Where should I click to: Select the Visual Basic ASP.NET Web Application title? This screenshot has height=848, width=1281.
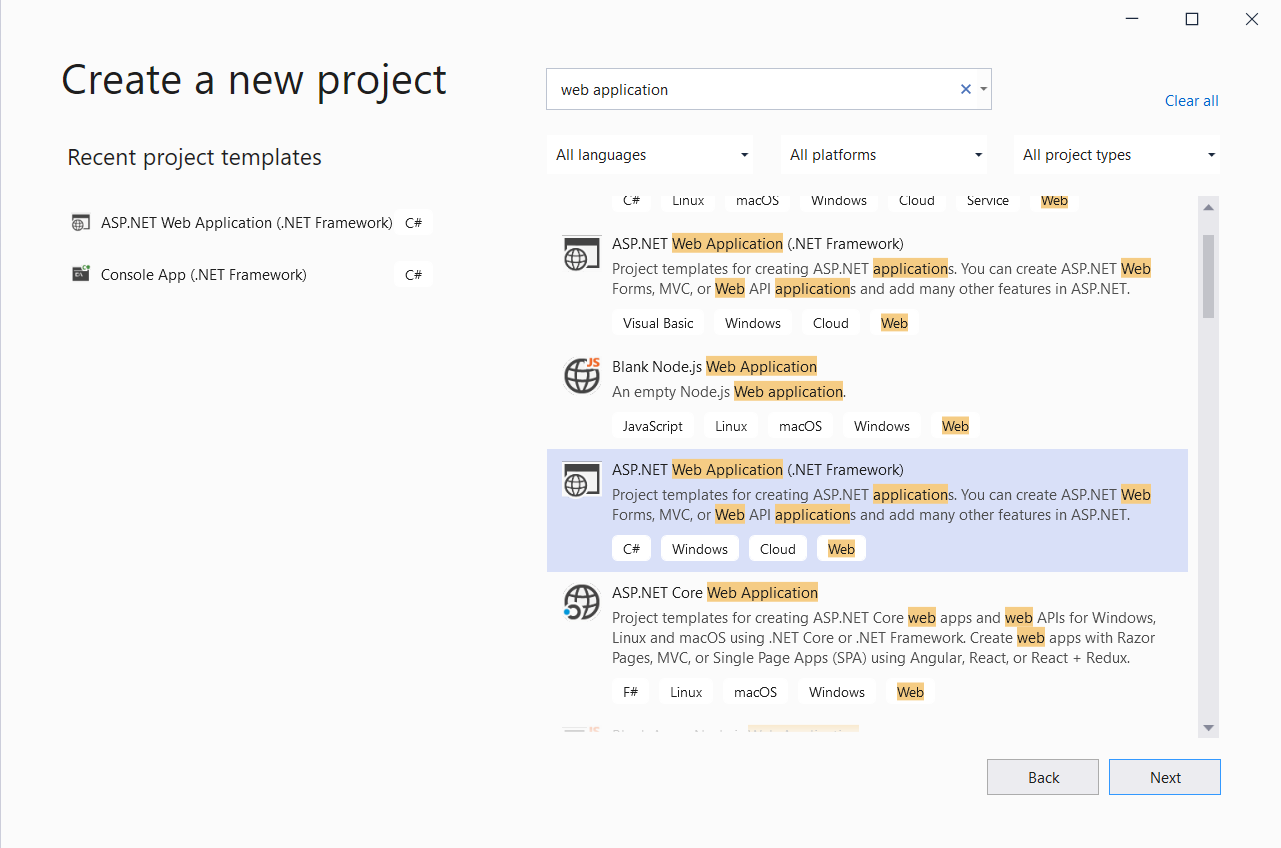758,244
